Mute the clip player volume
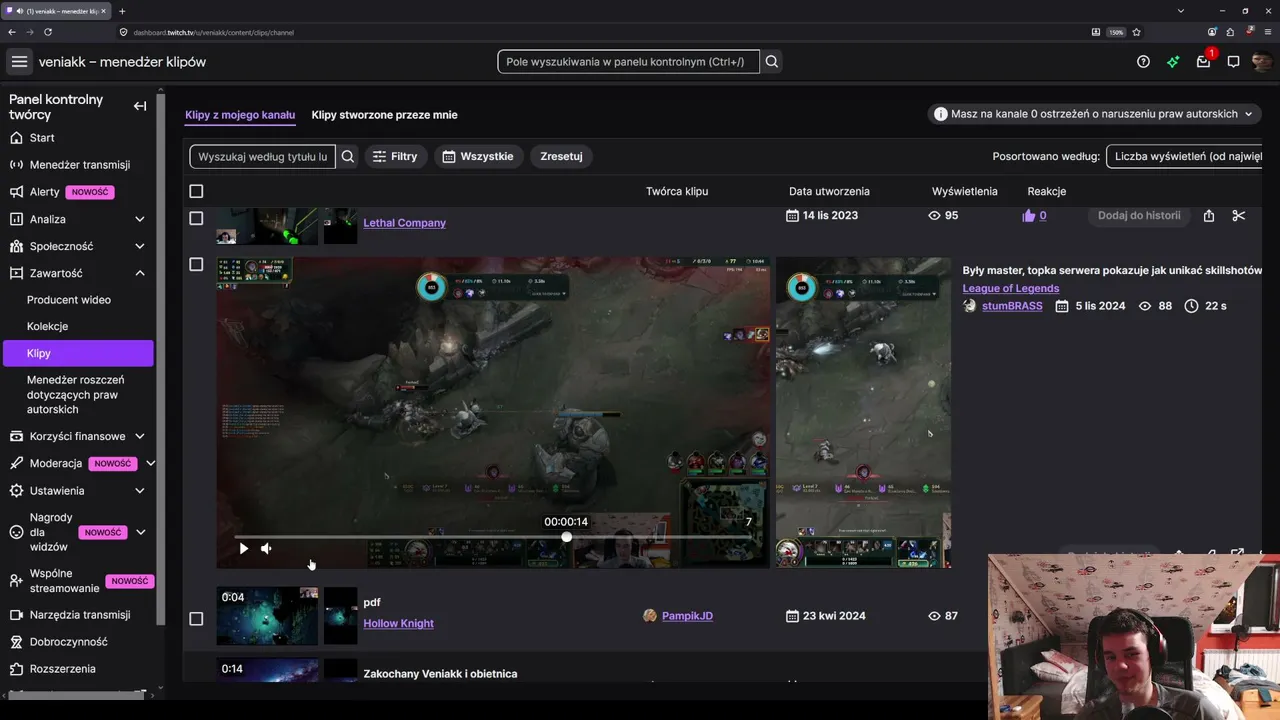The height and width of the screenshot is (720, 1280). coord(266,548)
